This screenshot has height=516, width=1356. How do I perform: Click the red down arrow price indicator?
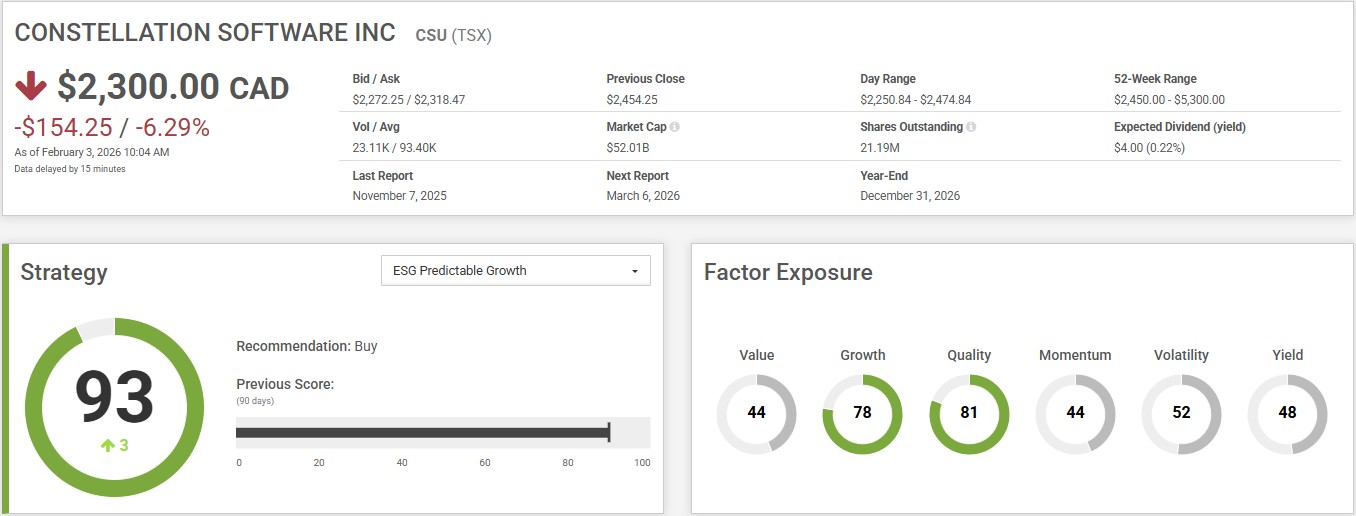(31, 87)
